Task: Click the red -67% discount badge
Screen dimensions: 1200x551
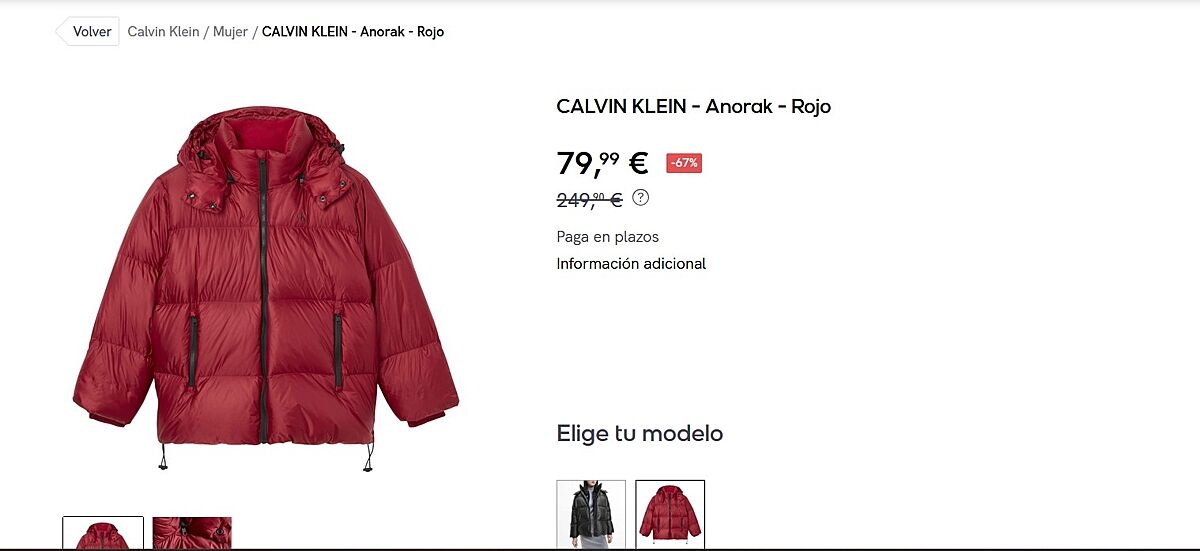Action: [684, 163]
